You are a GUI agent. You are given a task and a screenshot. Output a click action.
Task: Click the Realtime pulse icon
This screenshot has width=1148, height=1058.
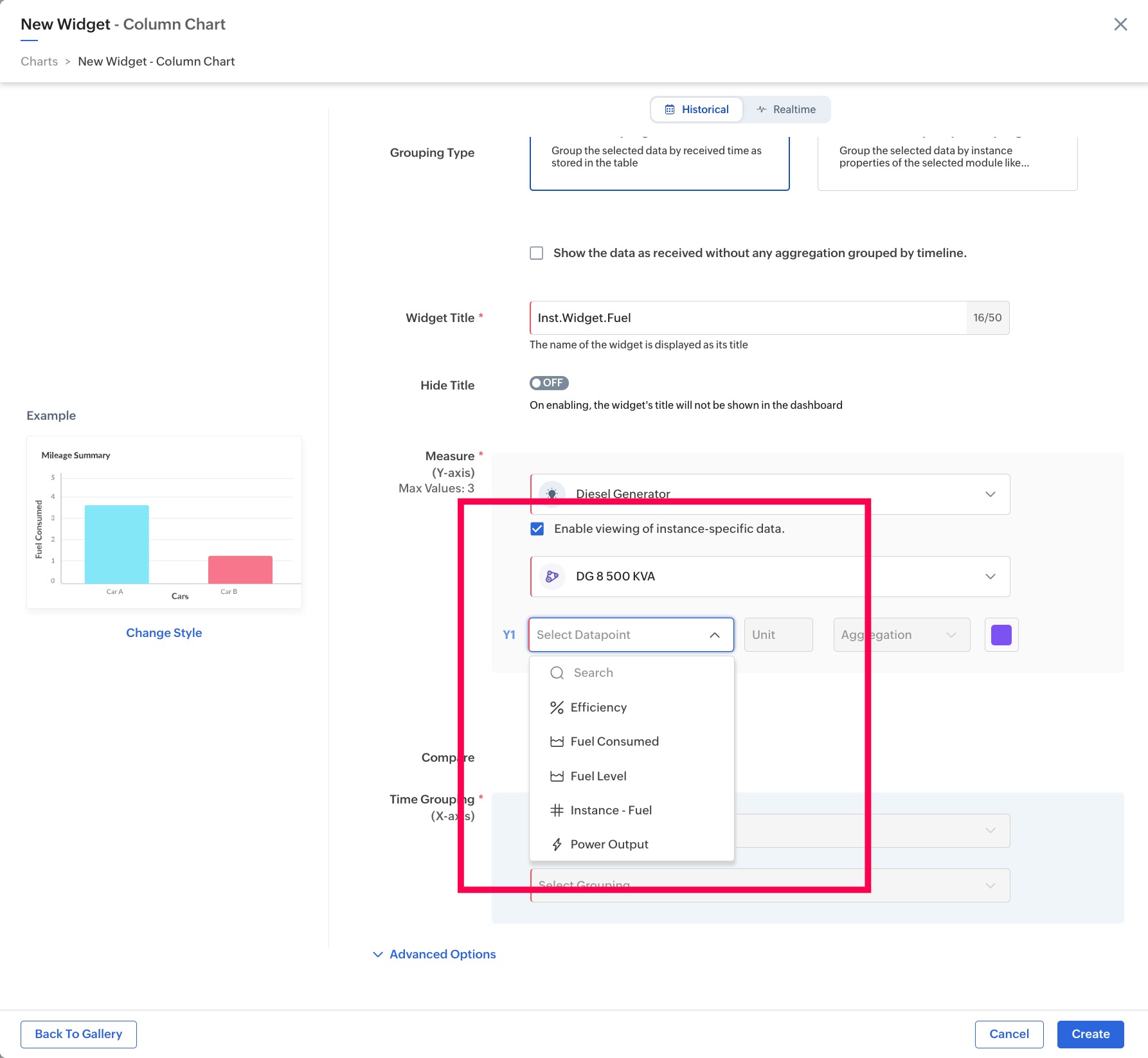[x=762, y=109]
